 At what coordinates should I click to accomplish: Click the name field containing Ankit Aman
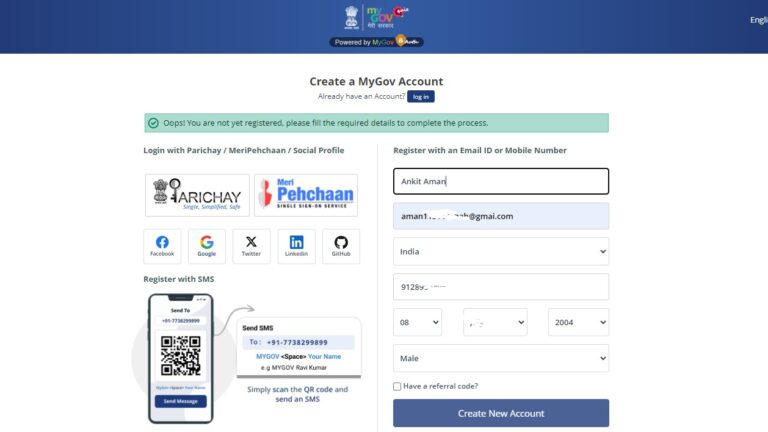500,181
